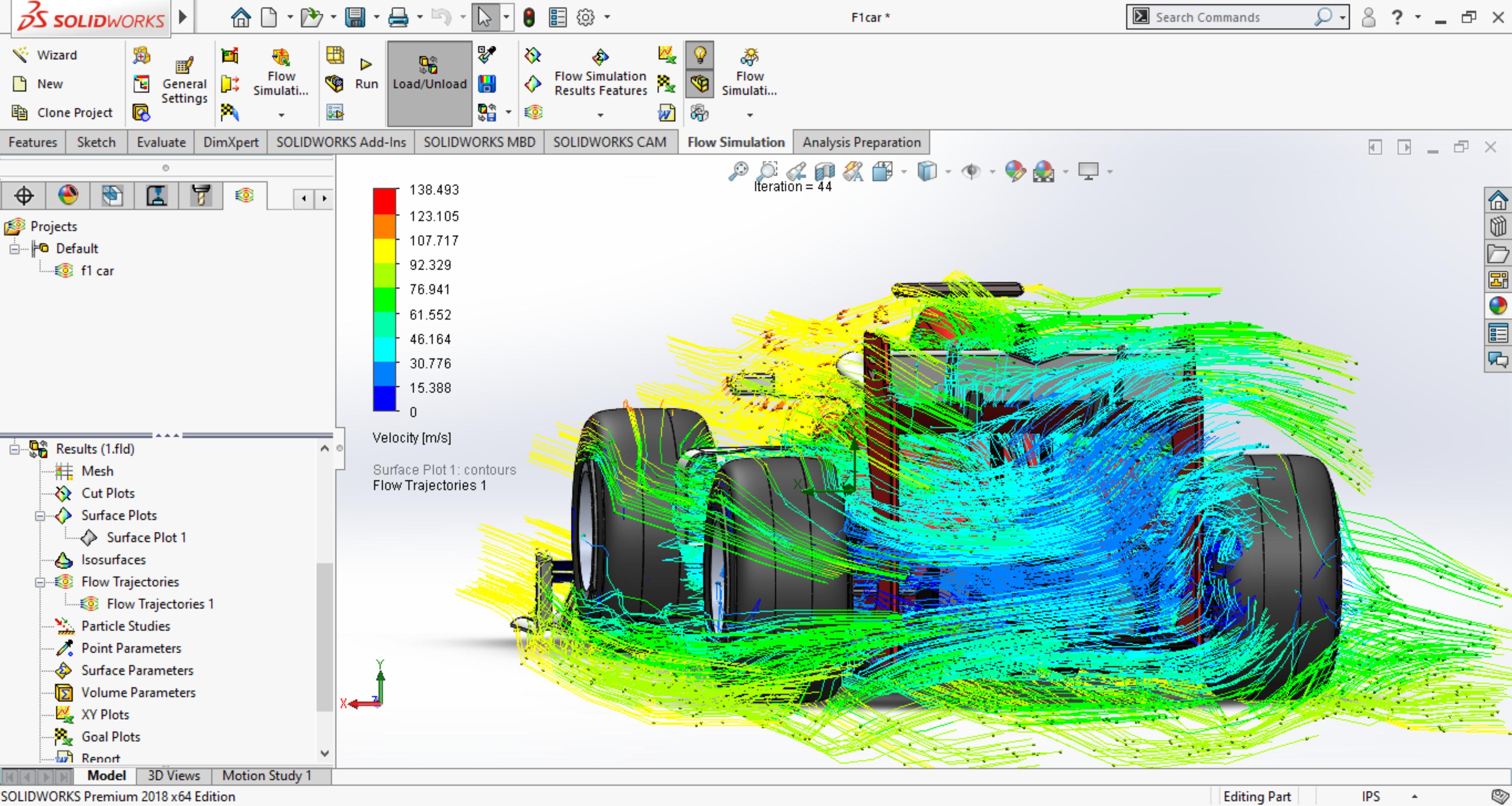
Task: Click the Clone Project icon
Action: pyautogui.click(x=19, y=112)
